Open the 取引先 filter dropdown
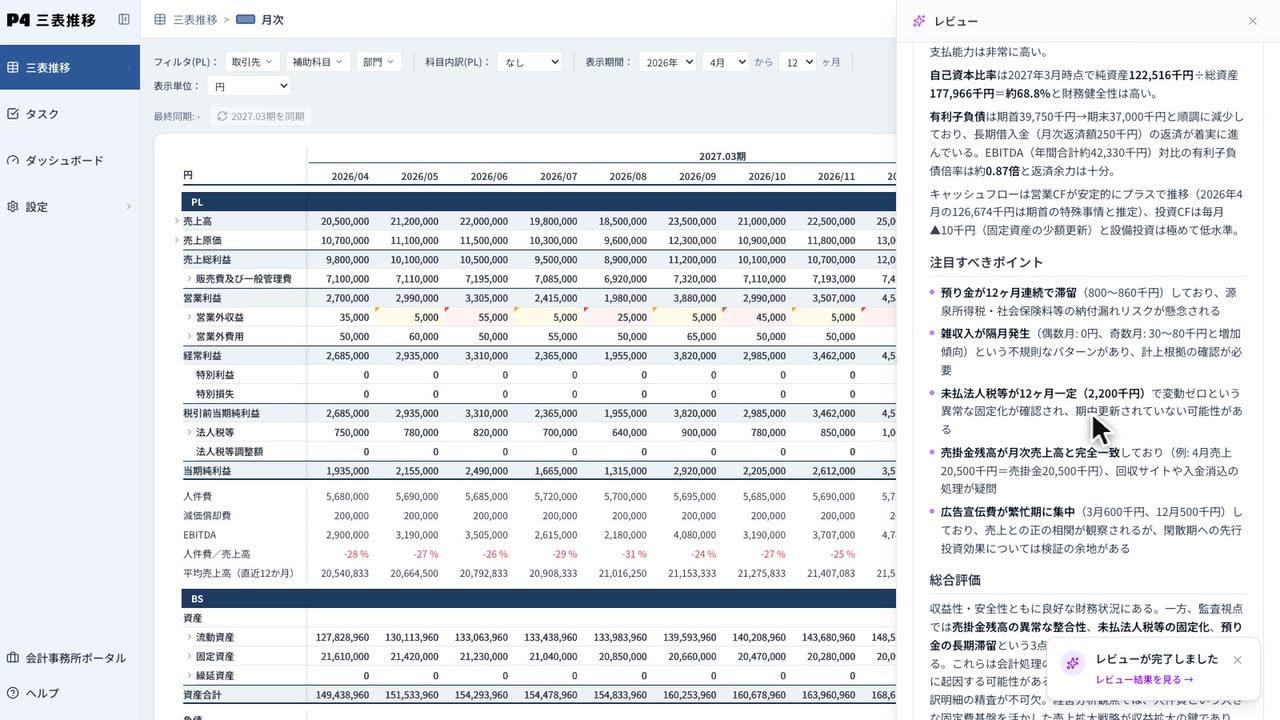The width and height of the screenshot is (1280, 720). click(x=252, y=62)
